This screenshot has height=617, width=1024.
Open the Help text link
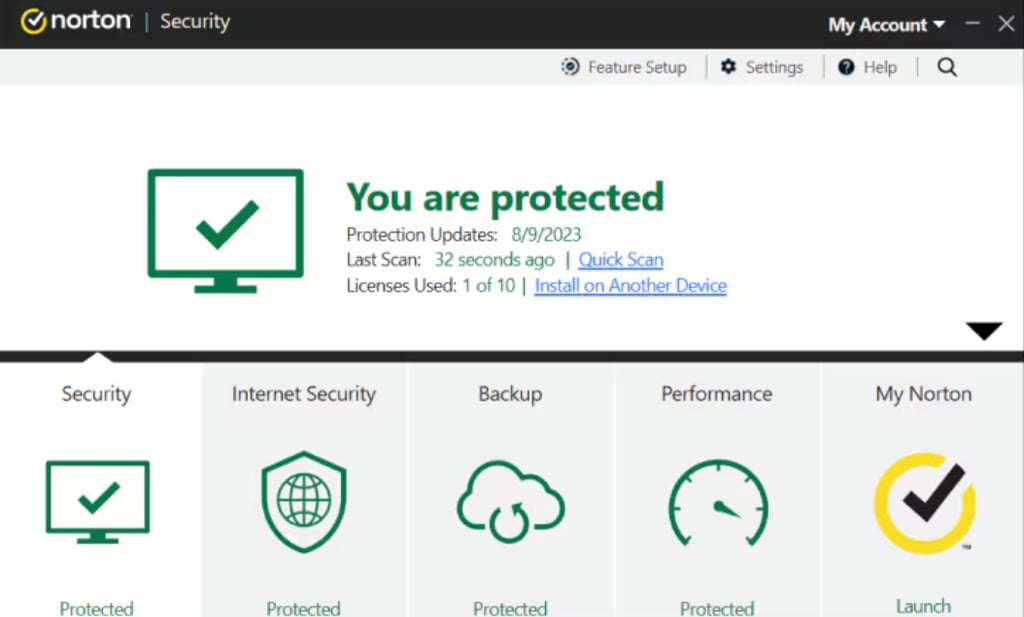click(880, 67)
